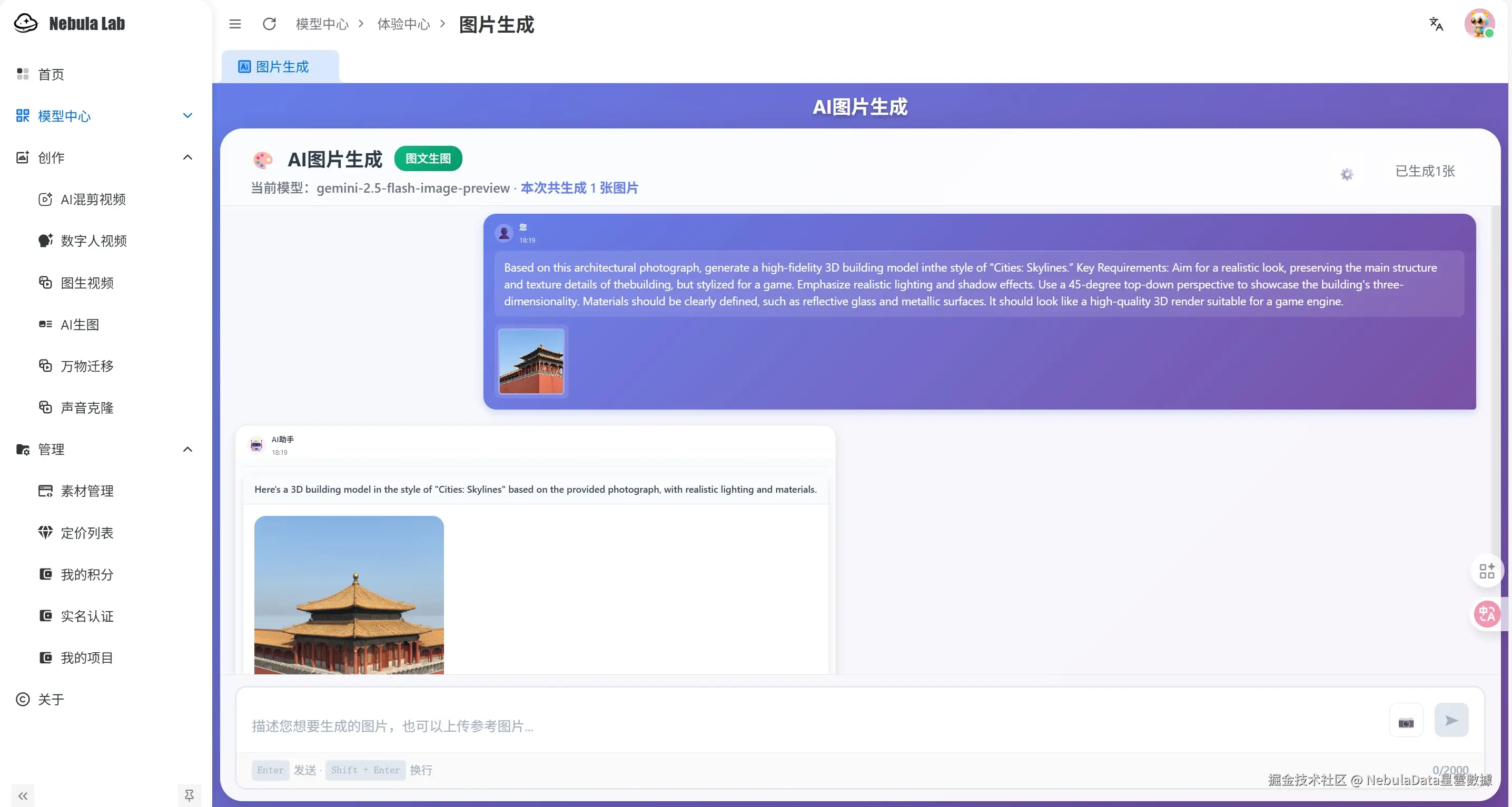This screenshot has width=1512, height=807.
Task: Select the 图片生成 tab
Action: point(281,67)
